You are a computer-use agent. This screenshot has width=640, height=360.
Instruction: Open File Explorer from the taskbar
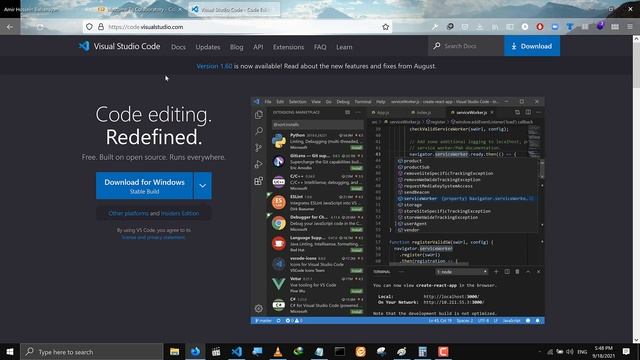pos(174,351)
